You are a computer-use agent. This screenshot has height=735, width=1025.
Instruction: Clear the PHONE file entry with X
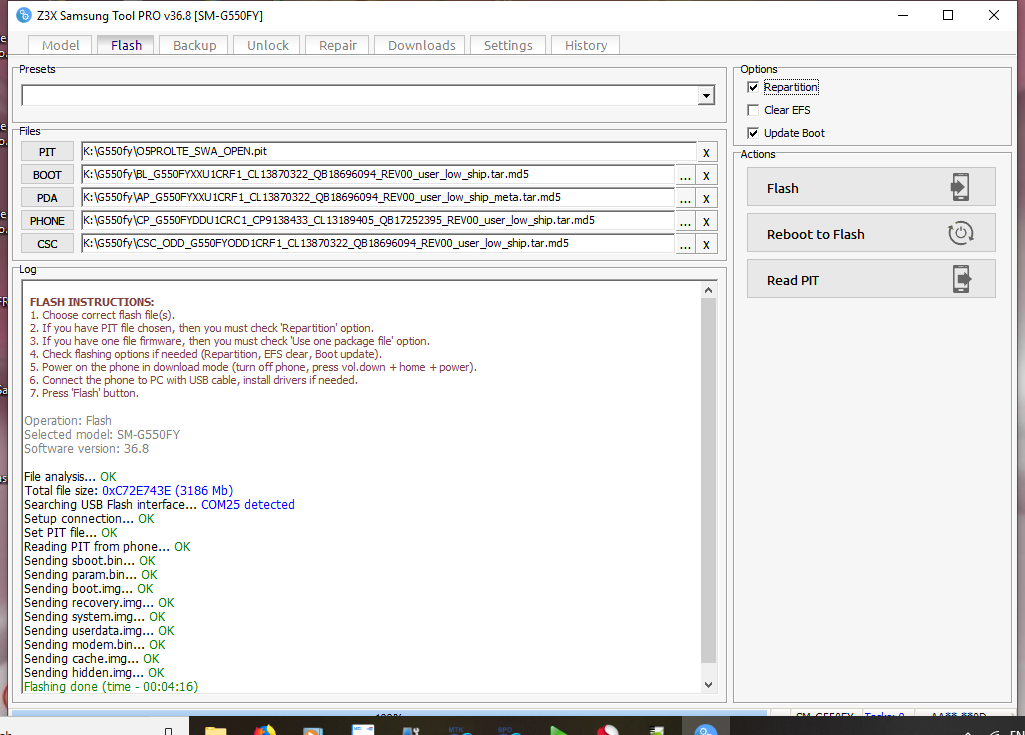click(x=706, y=221)
